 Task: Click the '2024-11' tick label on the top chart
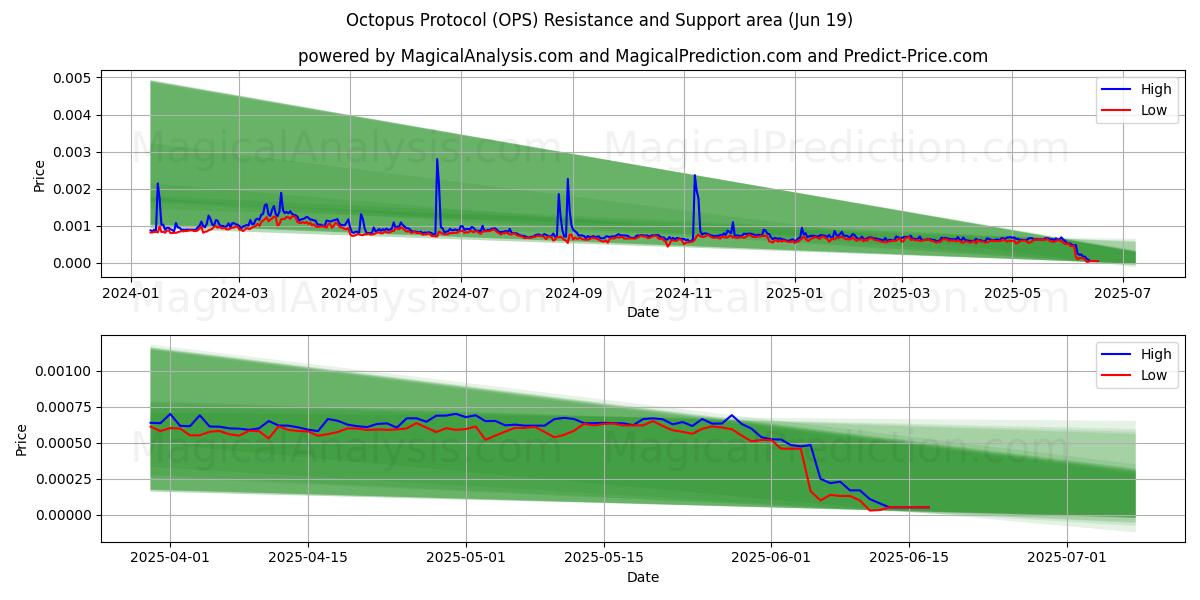click(x=684, y=294)
